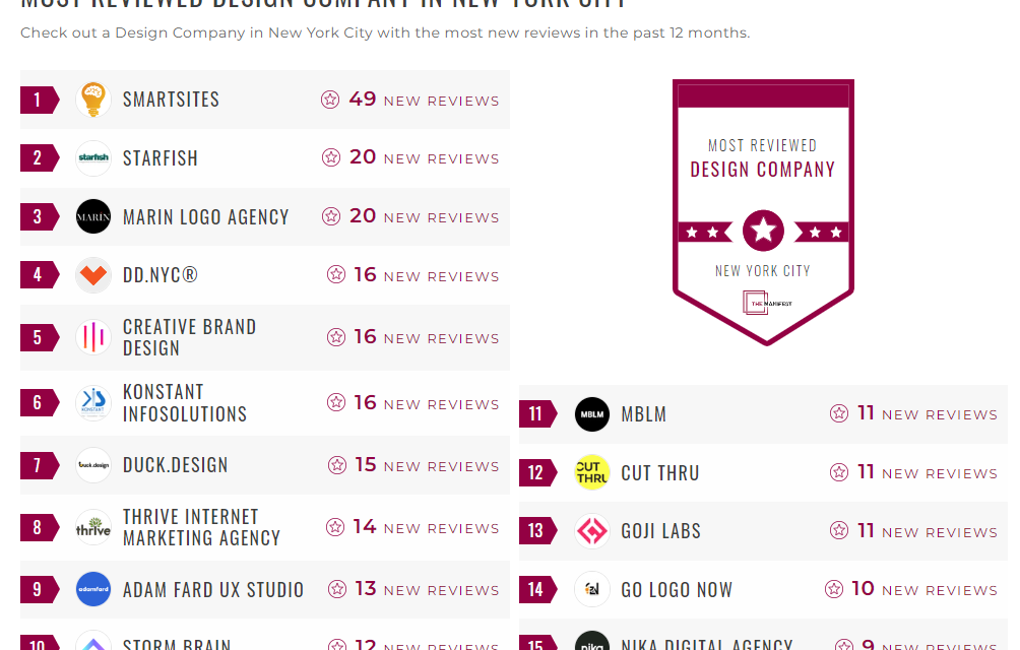1020x650 pixels.
Task: Open the Konstant Infosolutions logo icon
Action: coord(93,403)
